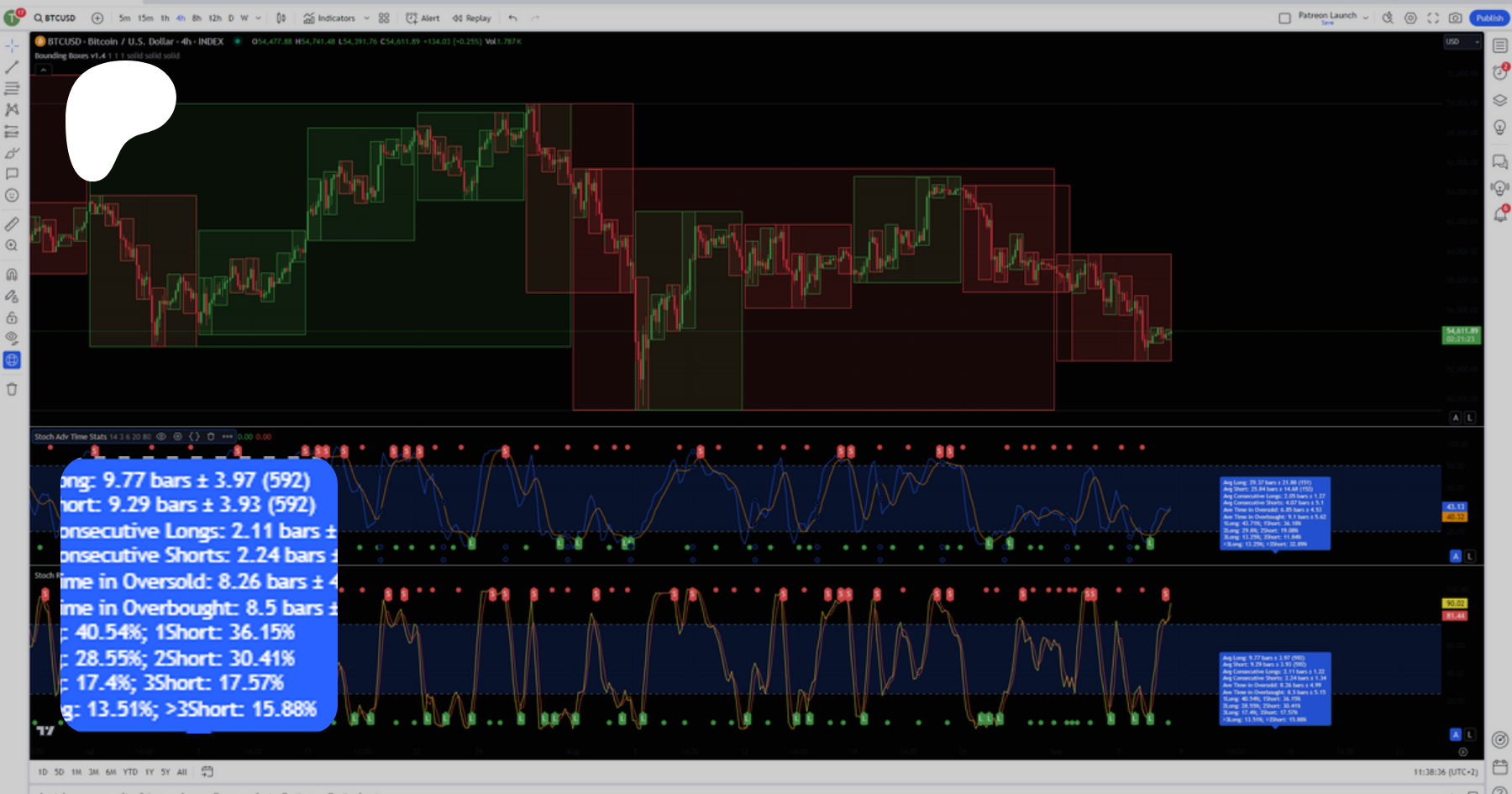Open the chart snapshot camera icon
Image resolution: width=1512 pixels, height=794 pixels.
coord(1455,18)
